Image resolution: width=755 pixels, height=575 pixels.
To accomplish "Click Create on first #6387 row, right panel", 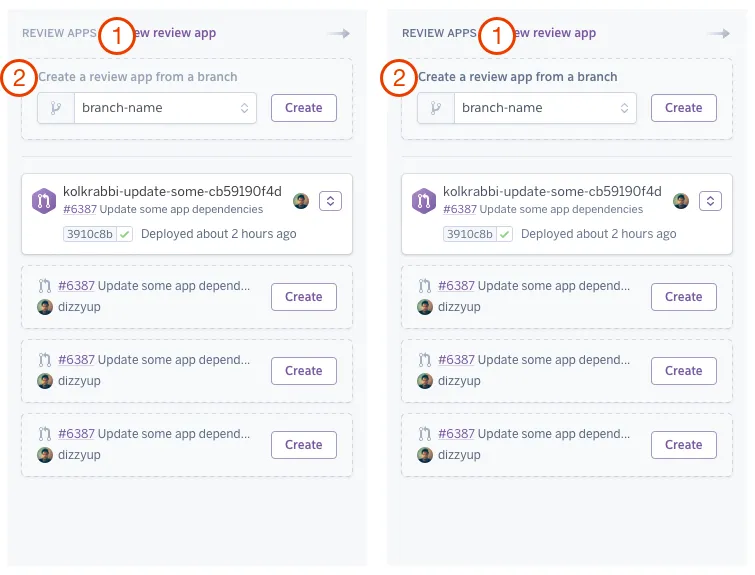I will coord(684,297).
